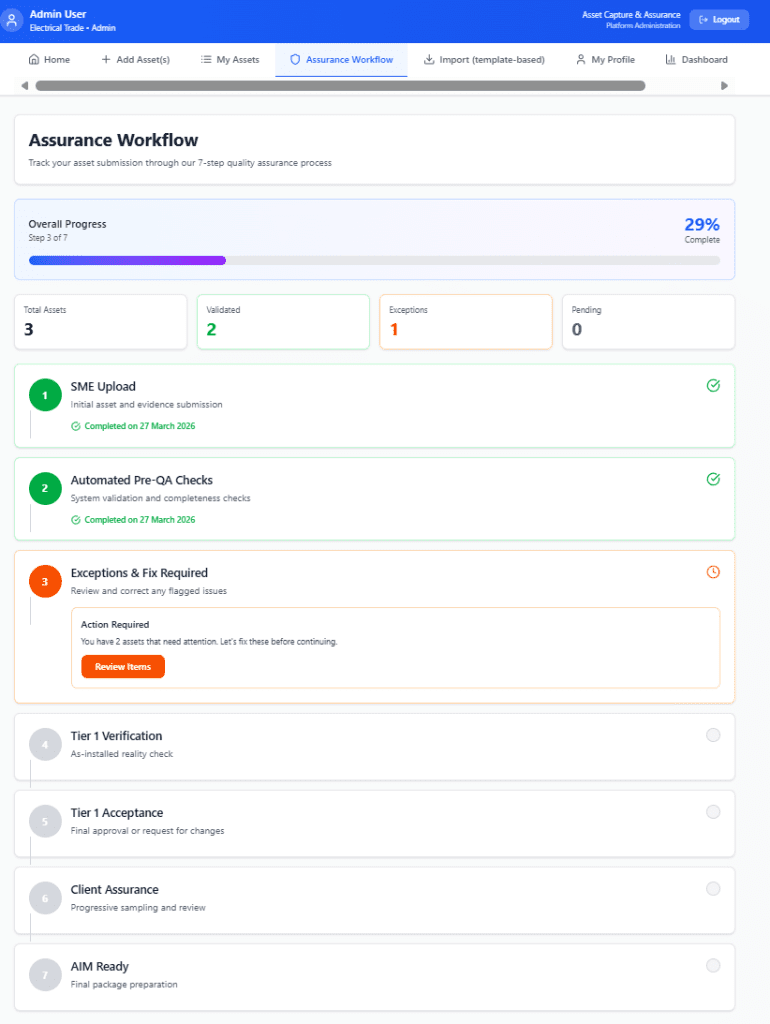Click the shield icon on Assurance Workflow

295,59
